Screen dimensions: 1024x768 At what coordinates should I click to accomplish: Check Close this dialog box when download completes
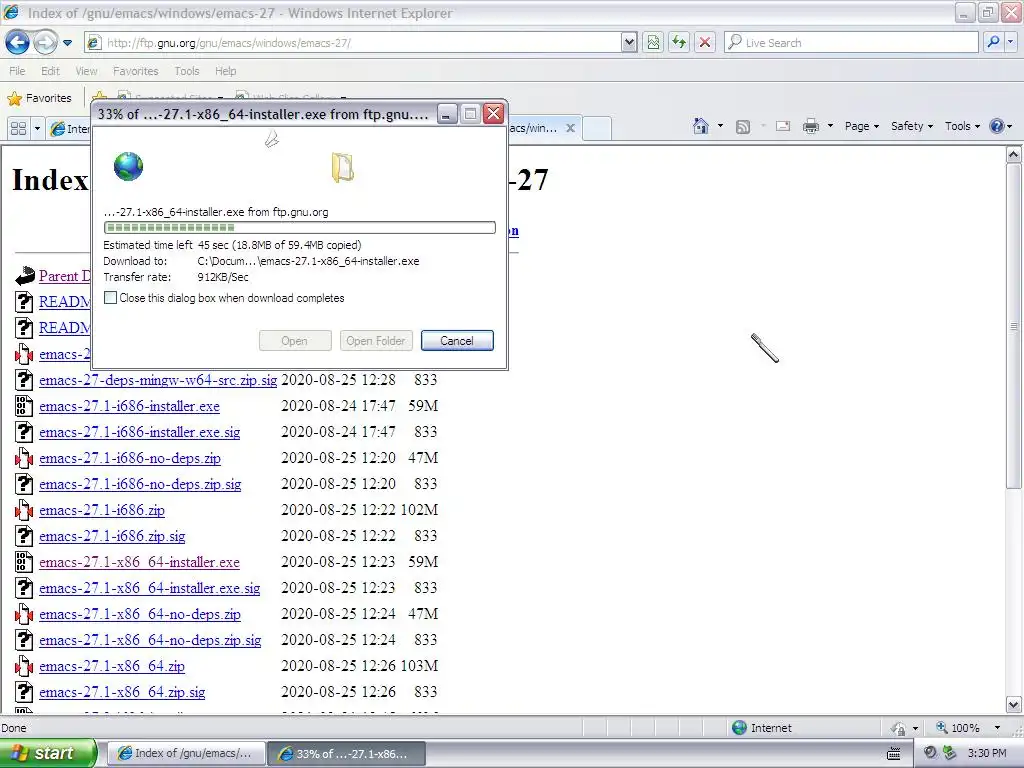click(110, 298)
